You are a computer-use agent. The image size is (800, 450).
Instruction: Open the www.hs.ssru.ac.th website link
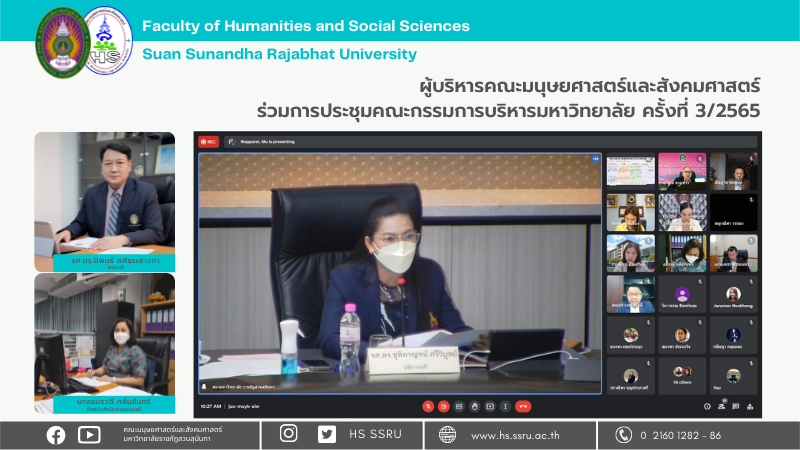point(514,435)
